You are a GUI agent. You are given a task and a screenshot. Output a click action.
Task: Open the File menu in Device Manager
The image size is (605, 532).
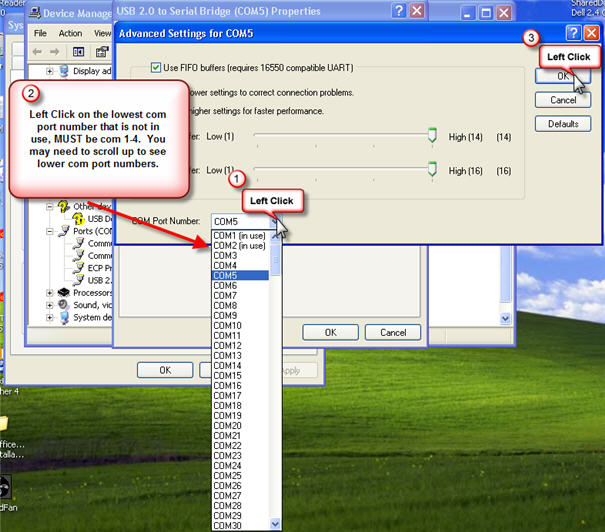pos(40,34)
